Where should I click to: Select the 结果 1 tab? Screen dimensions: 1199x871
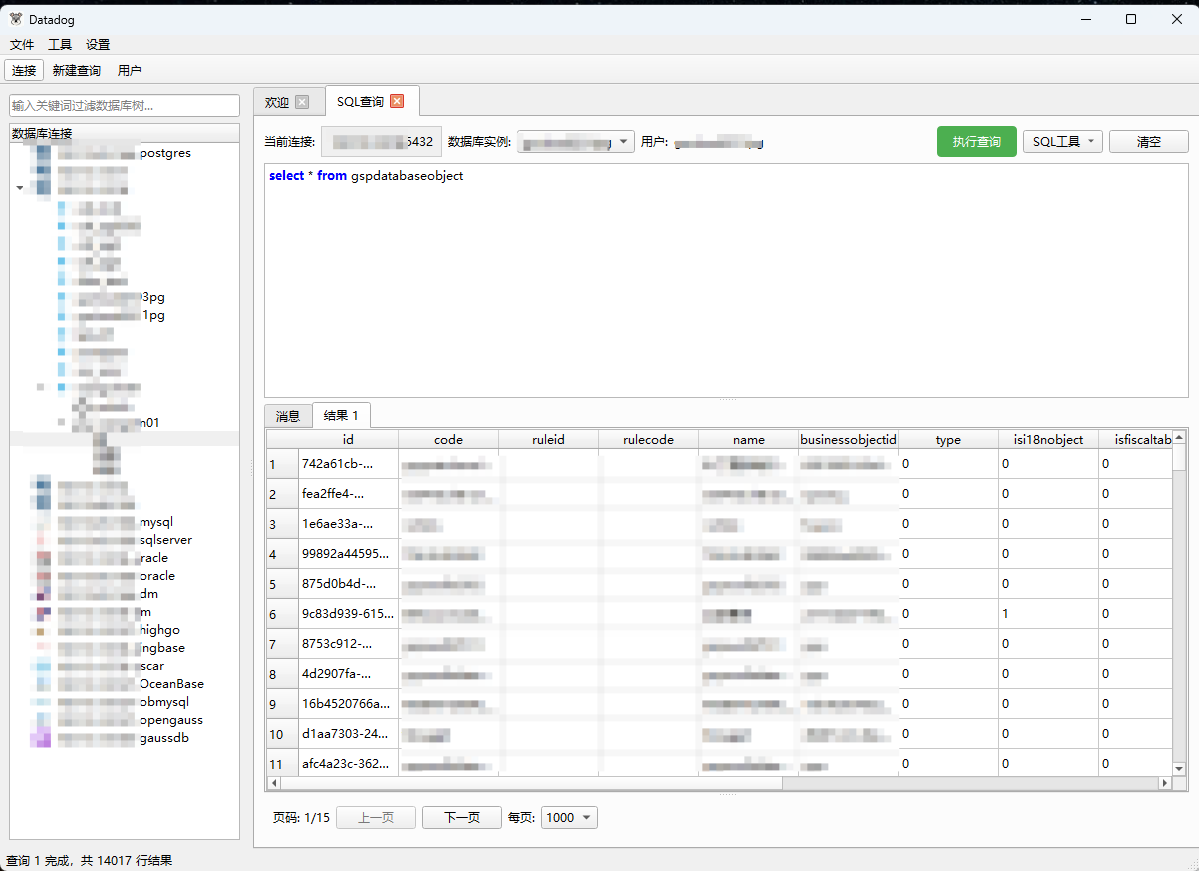[341, 415]
